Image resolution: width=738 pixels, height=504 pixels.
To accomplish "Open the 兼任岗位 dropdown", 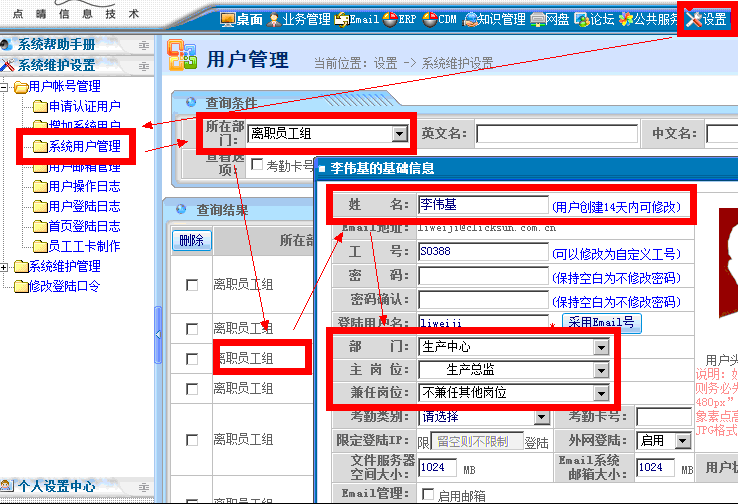I will 601,393.
